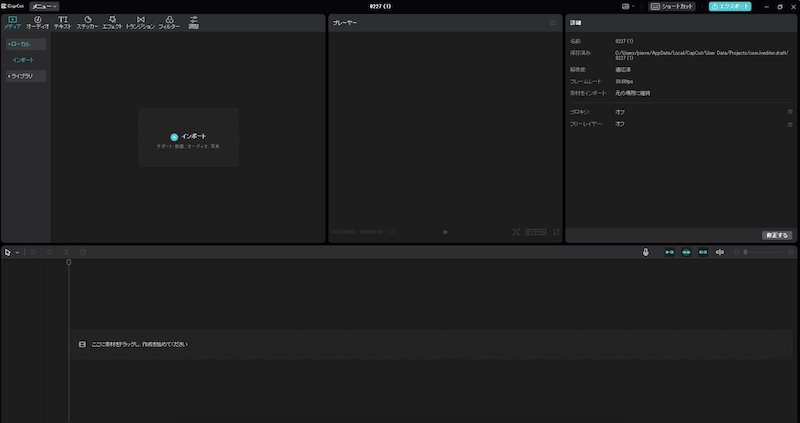Open the 調整 (Adjustment) tab
This screenshot has width=800, height=423.
tap(194, 22)
